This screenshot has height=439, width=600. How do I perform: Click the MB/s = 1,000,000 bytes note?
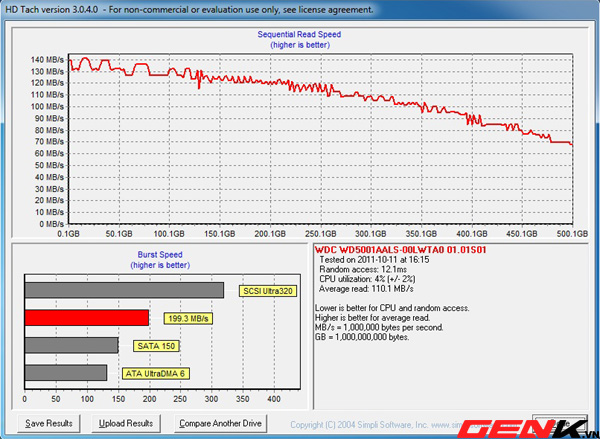click(379, 328)
